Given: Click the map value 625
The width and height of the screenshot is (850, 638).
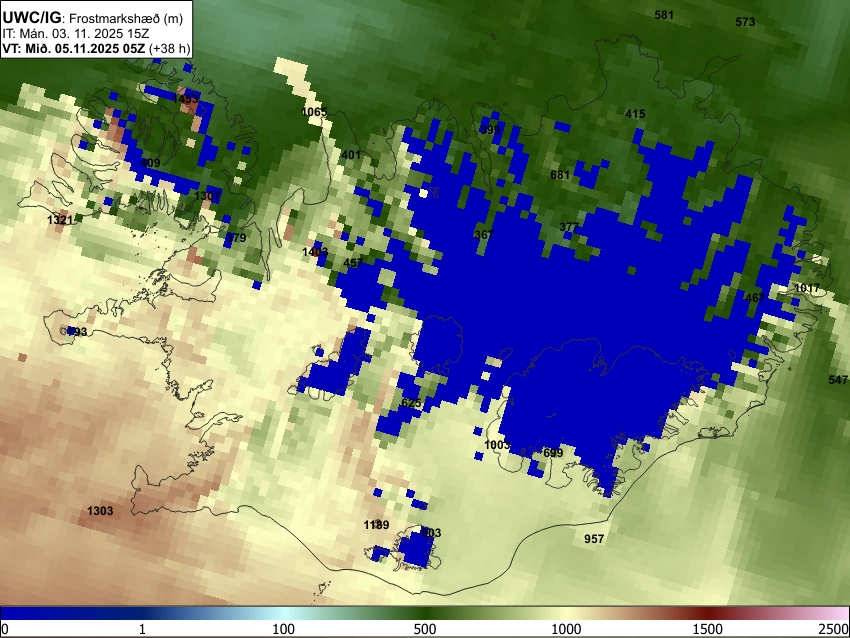Looking at the screenshot, I should [x=411, y=403].
